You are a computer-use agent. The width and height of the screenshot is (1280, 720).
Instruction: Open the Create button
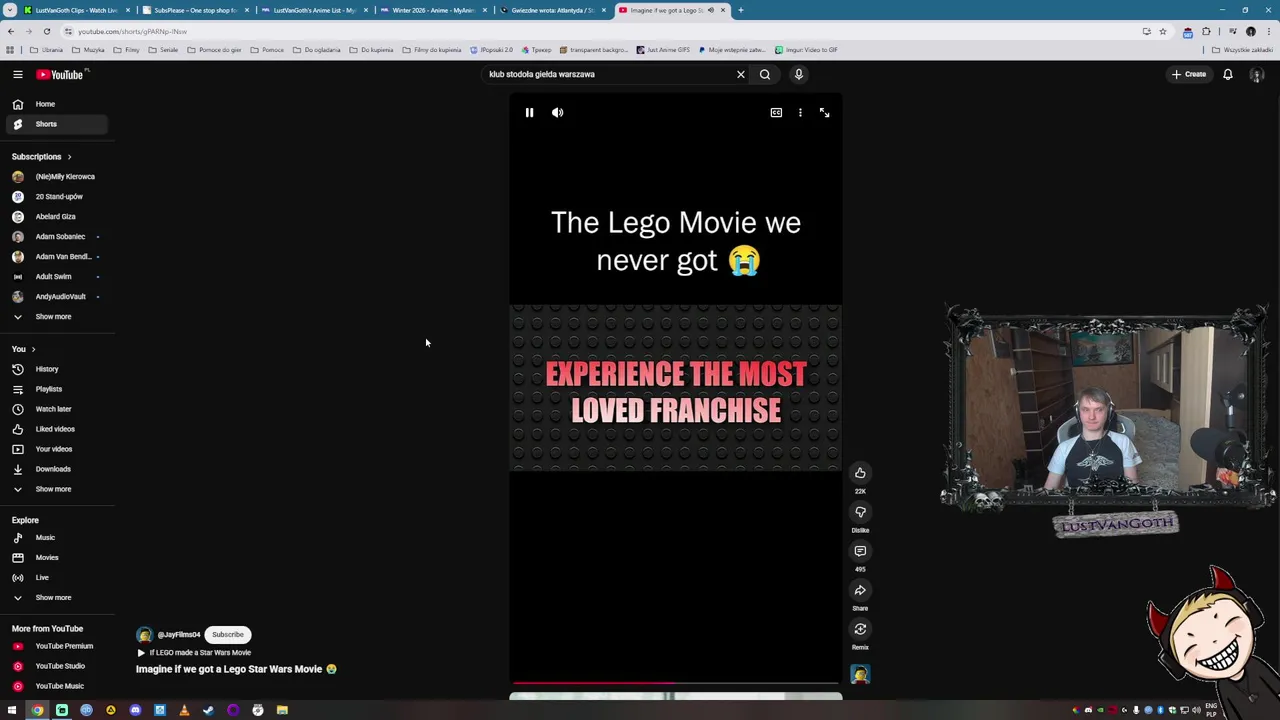click(x=1189, y=74)
